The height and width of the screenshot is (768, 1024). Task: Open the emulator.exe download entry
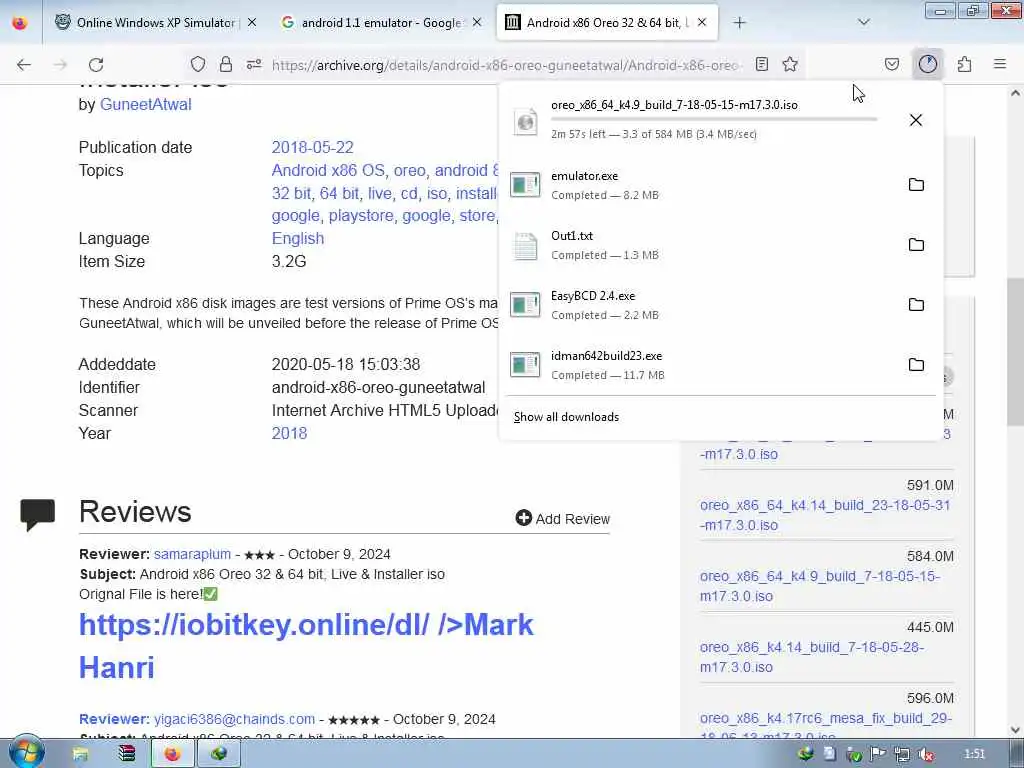pos(699,185)
